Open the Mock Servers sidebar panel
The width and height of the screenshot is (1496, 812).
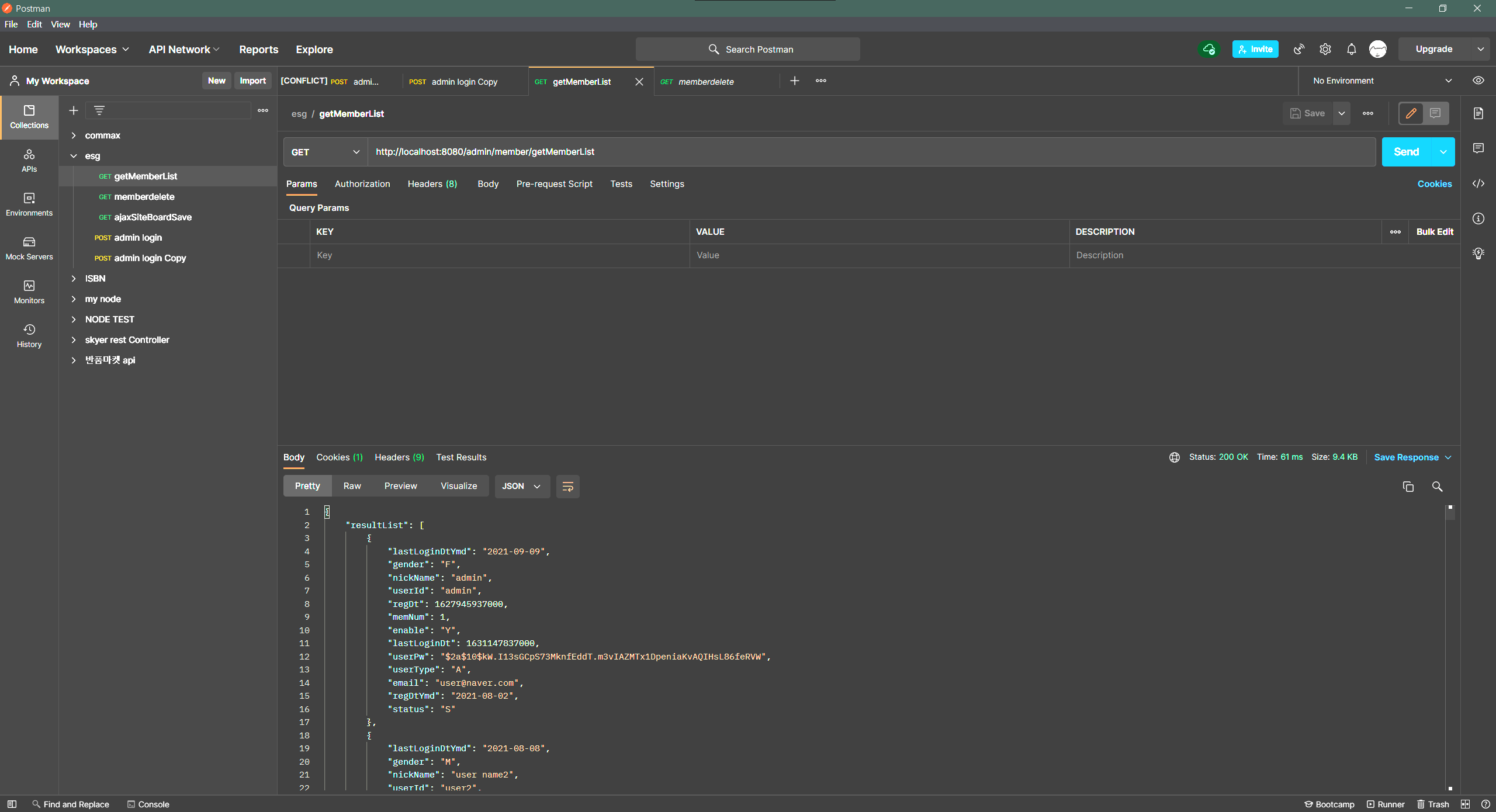(29, 248)
